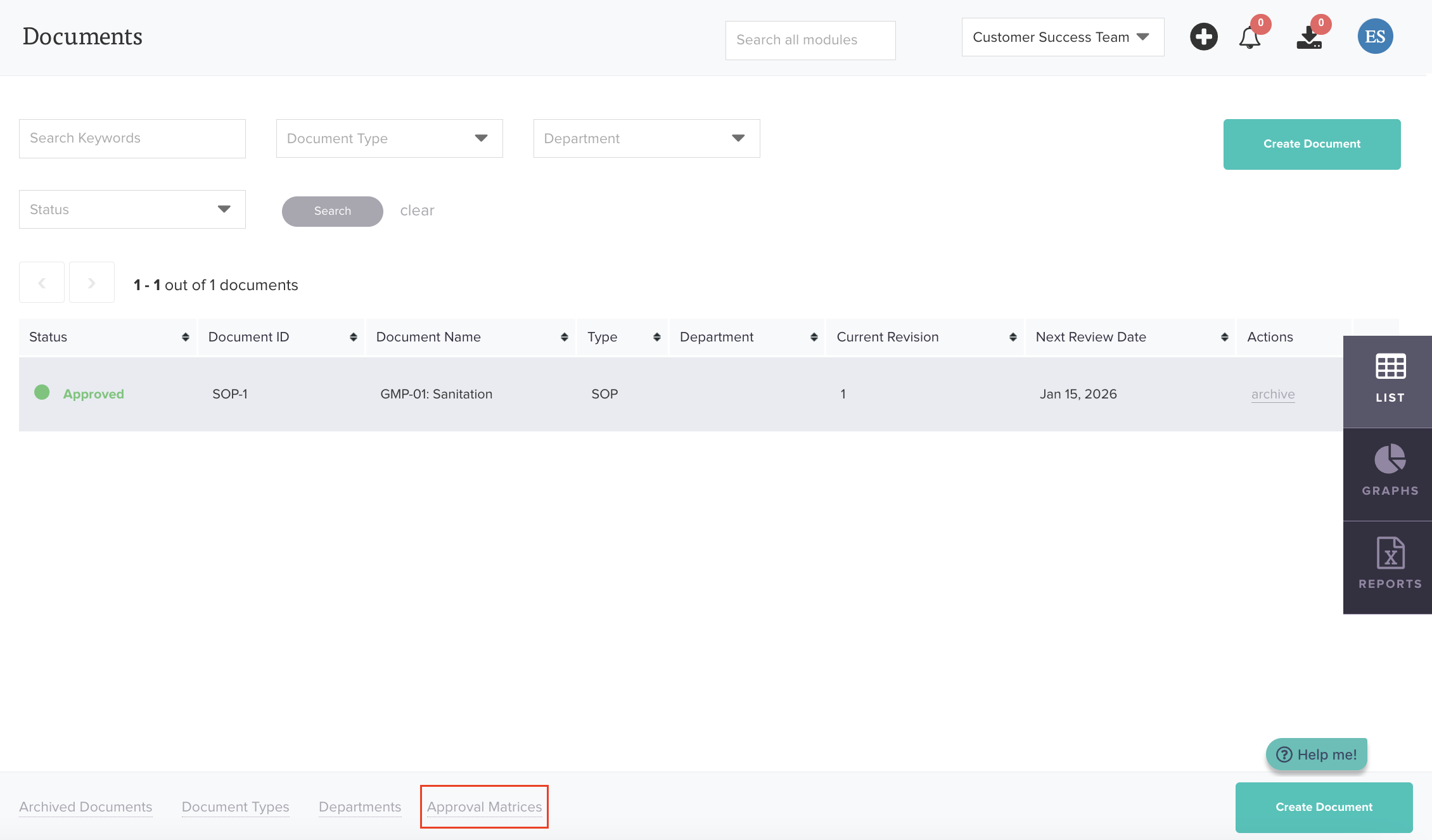Open the ES user avatar menu

pyautogui.click(x=1375, y=37)
